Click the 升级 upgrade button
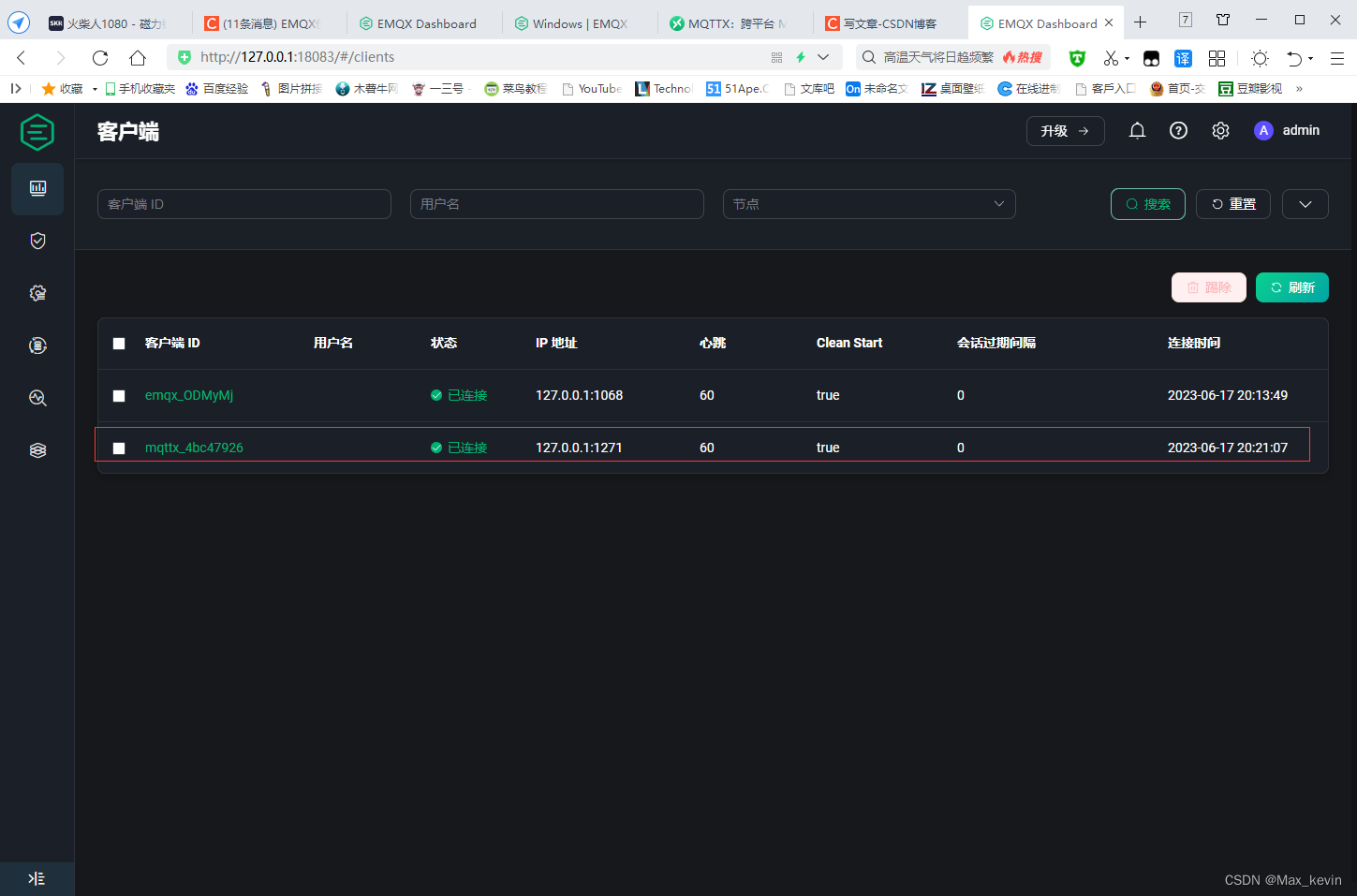Viewport: 1357px width, 896px height. pyautogui.click(x=1065, y=131)
